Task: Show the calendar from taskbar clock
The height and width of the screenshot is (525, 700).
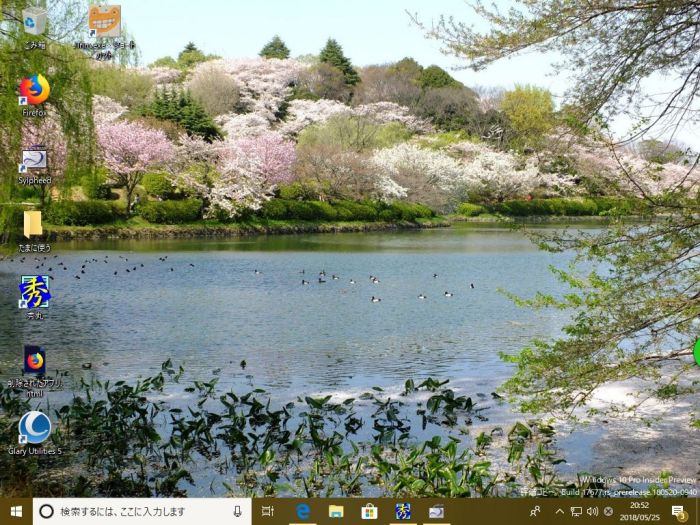Action: pyautogui.click(x=640, y=511)
